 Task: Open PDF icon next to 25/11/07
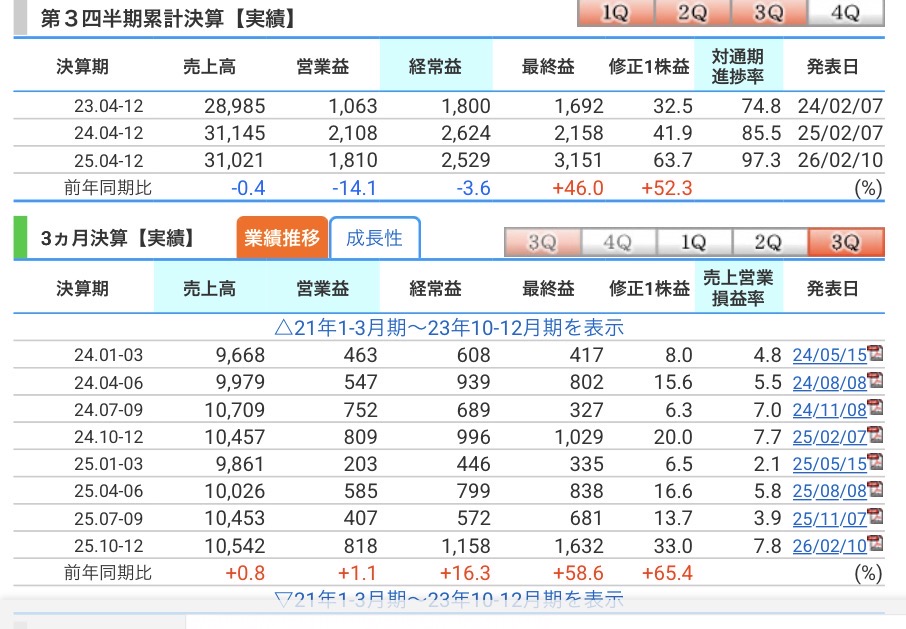pos(877,518)
